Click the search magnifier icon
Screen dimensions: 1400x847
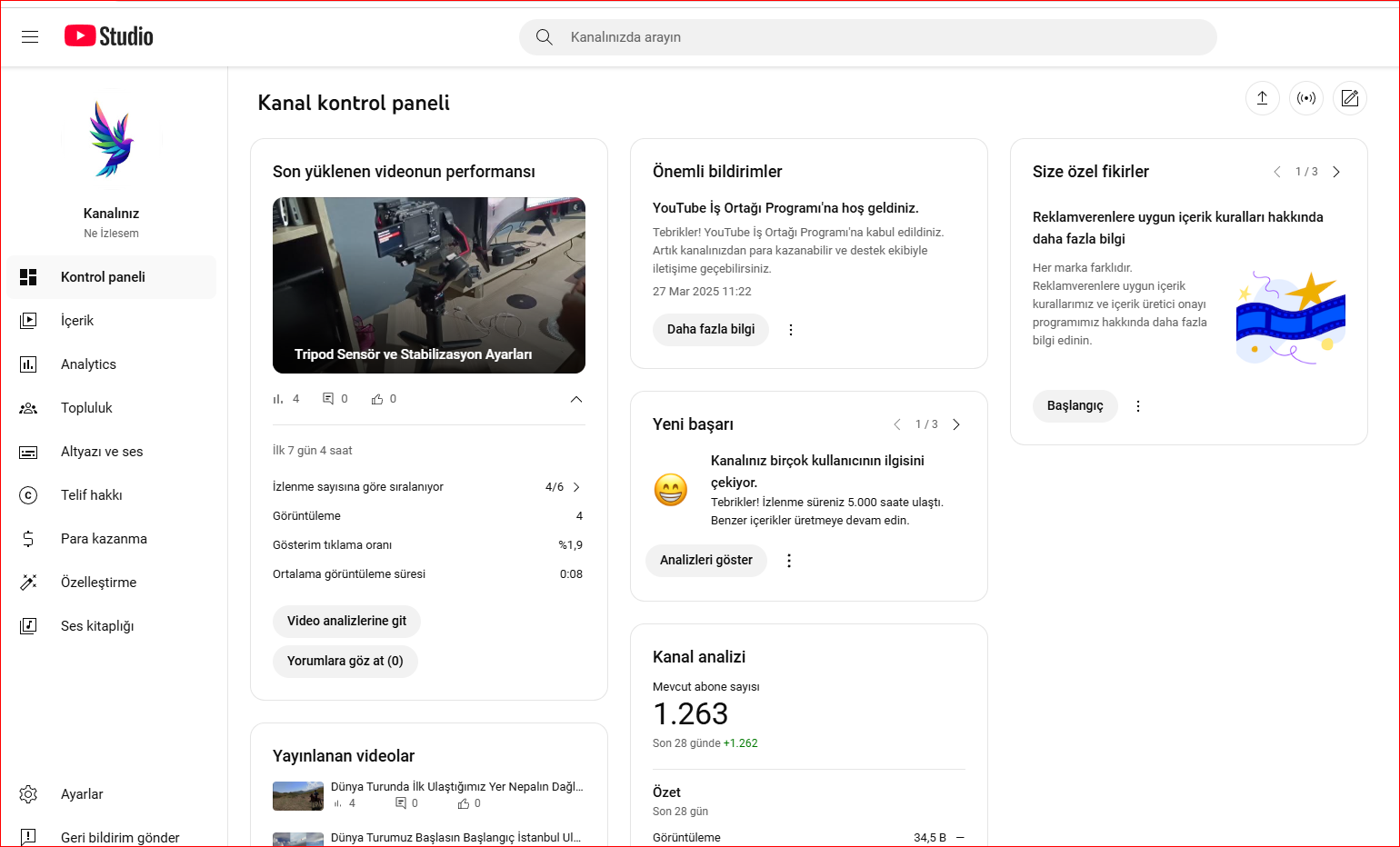tap(545, 37)
